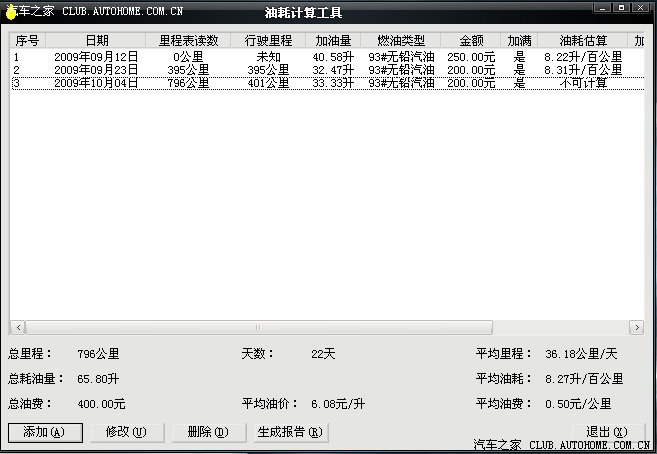Screen dimensions: 657x454
Task: Open the 修改(U) edit button
Action: (127, 432)
